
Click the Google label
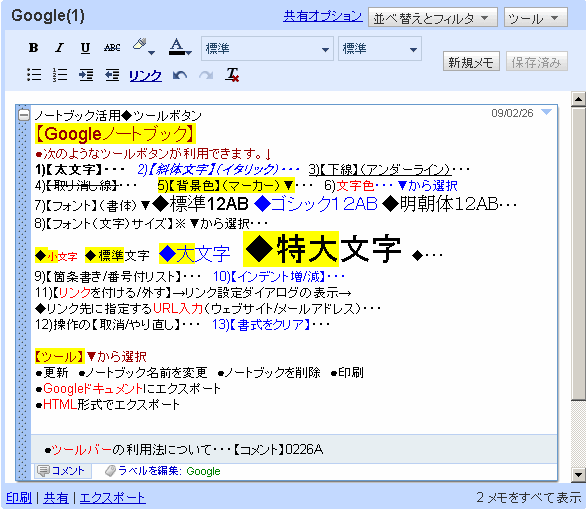(203, 471)
